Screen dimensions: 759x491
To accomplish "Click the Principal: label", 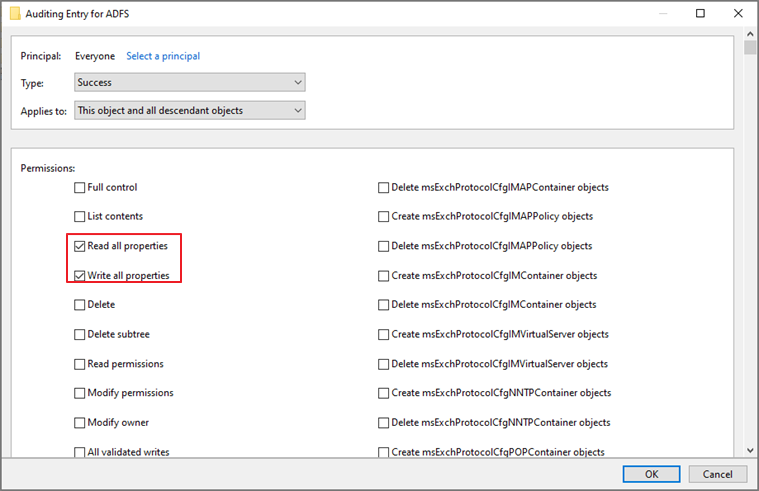I will tap(41, 56).
